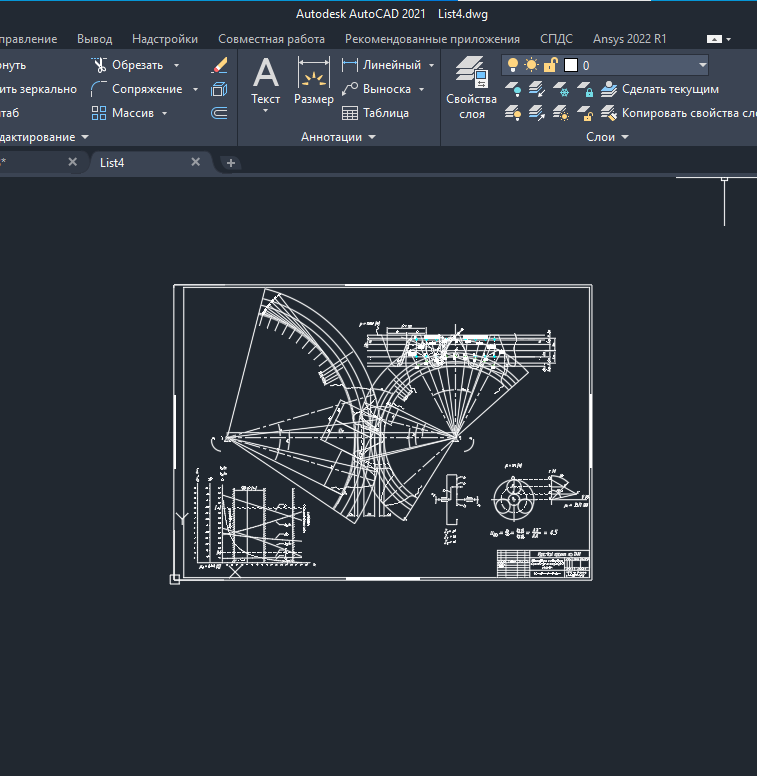Open the Output (Вывод) ribbon tab

[94, 39]
